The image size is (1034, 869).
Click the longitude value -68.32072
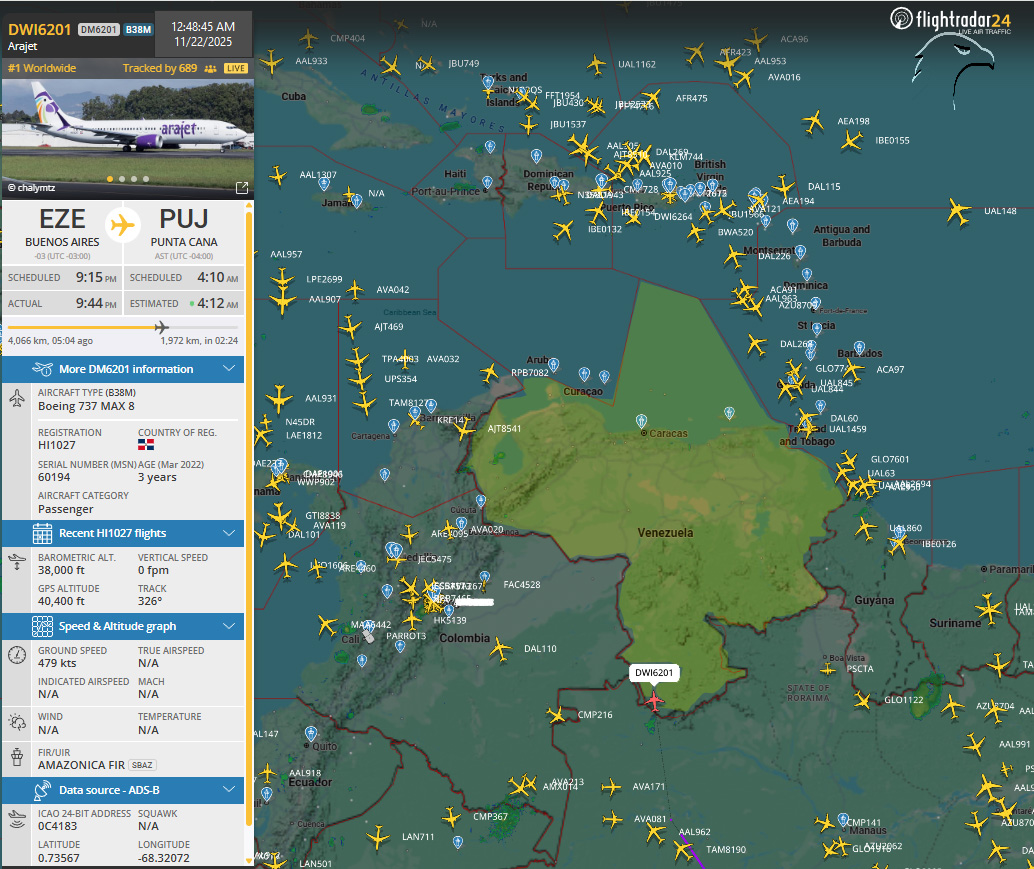pyautogui.click(x=164, y=858)
